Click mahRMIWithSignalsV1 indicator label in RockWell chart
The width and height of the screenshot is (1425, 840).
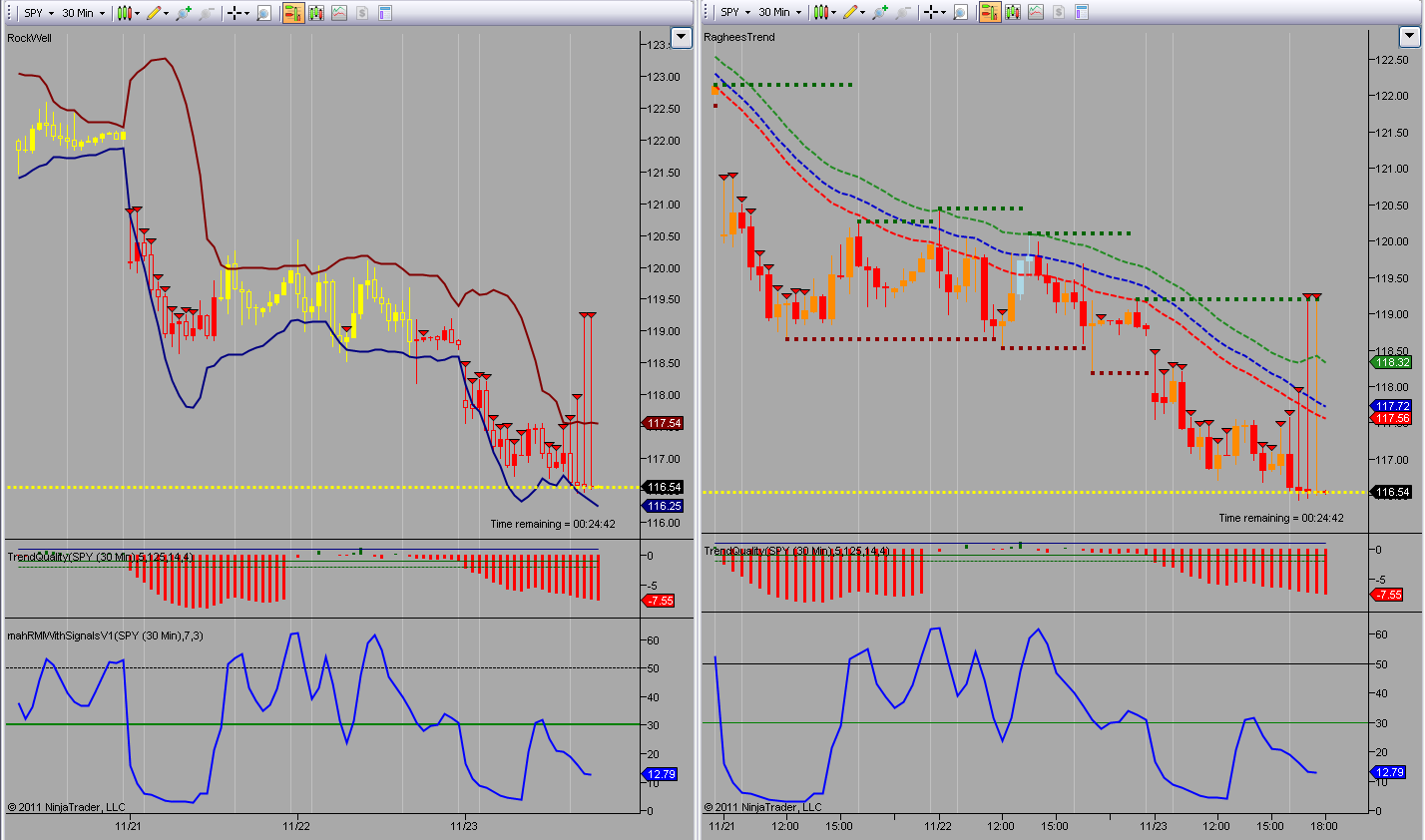[x=105, y=635]
